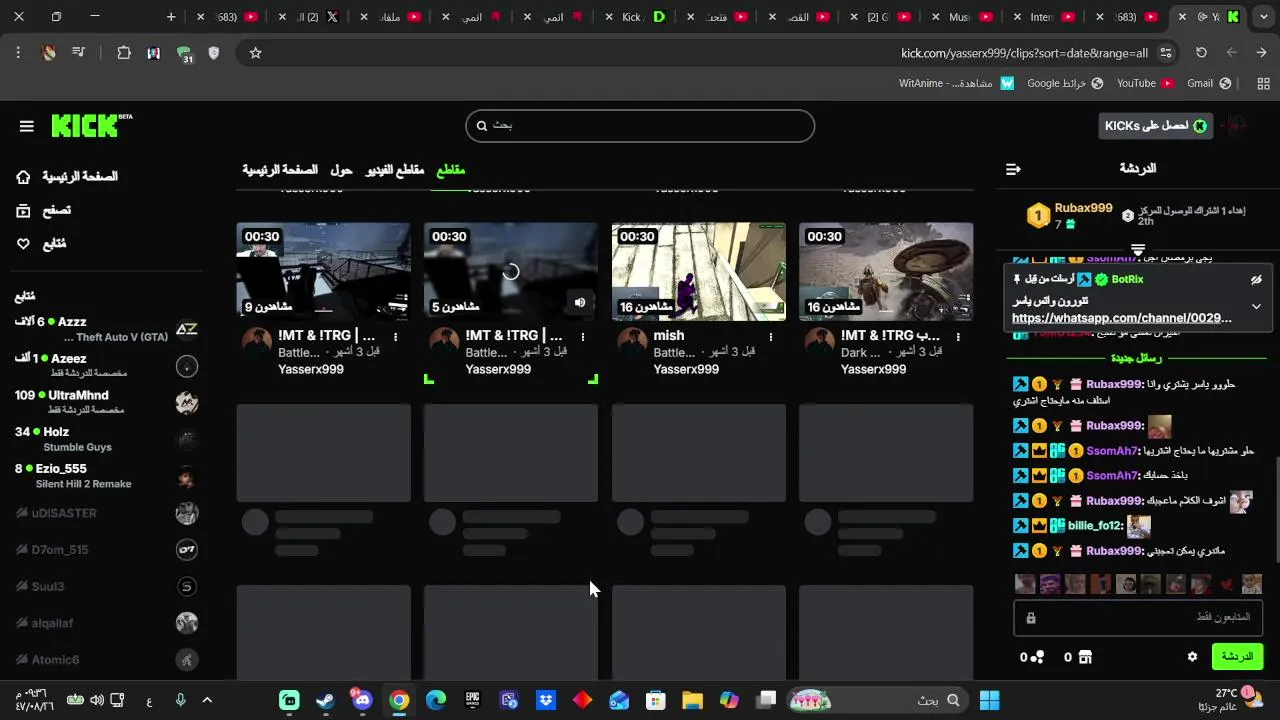Open chat settings gear icon
This screenshot has height=720, width=1280.
pyautogui.click(x=1192, y=657)
